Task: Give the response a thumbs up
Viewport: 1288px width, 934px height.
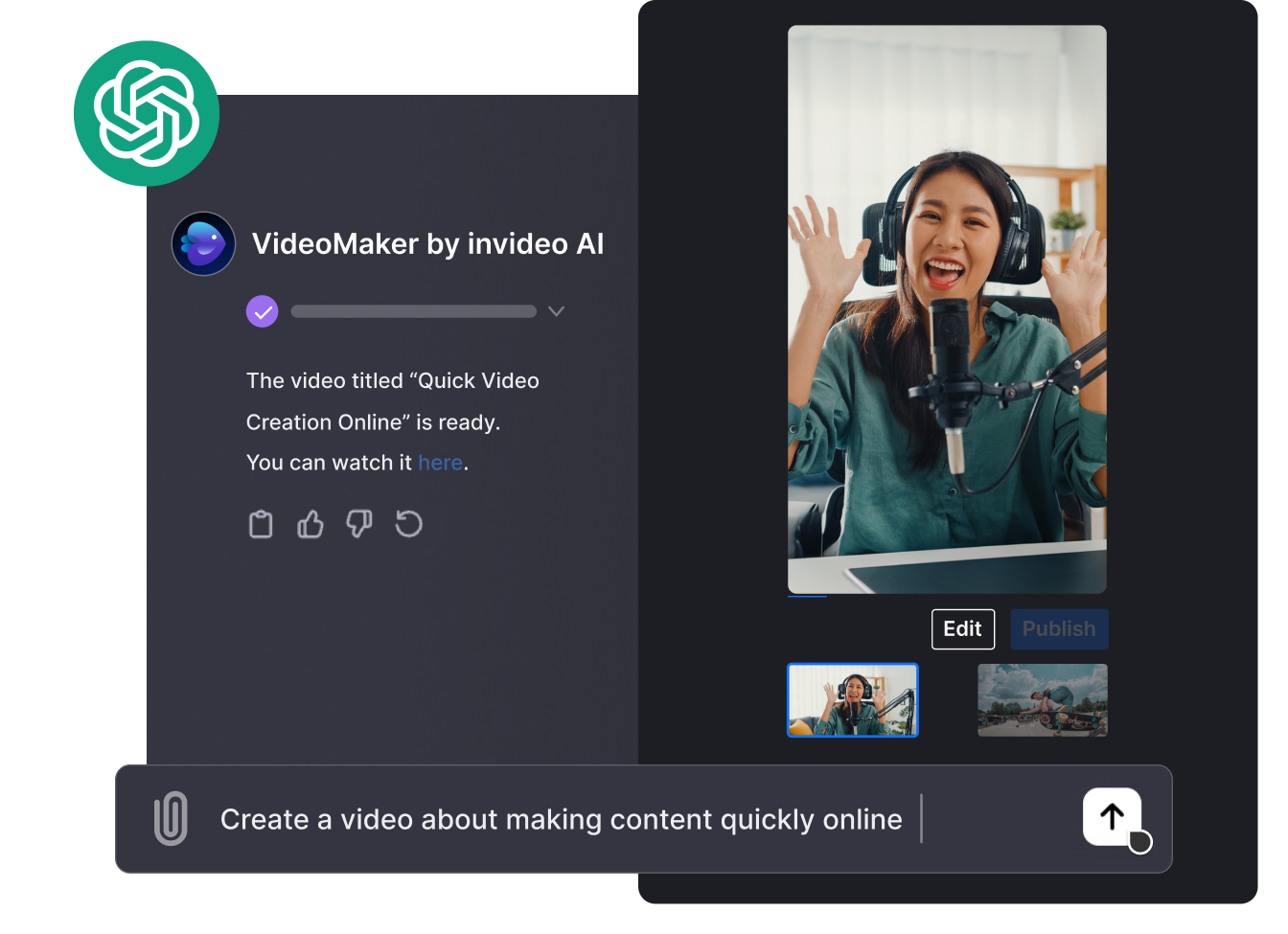Action: [x=310, y=524]
